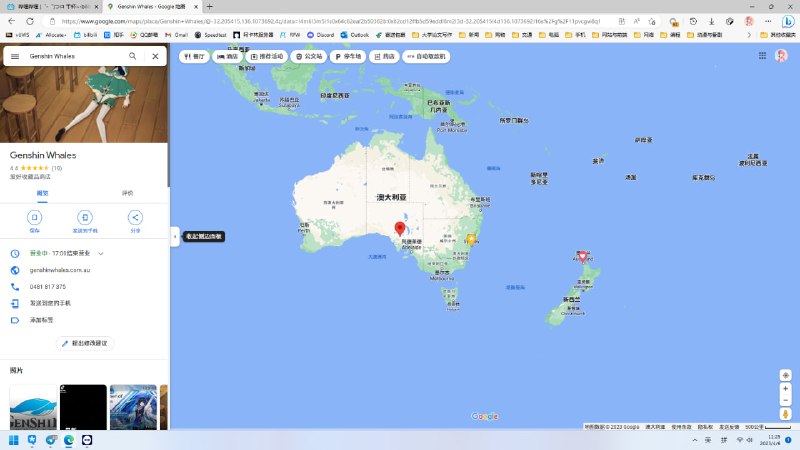Zoom in the map with plus
The image size is (800, 450).
click(x=785, y=389)
